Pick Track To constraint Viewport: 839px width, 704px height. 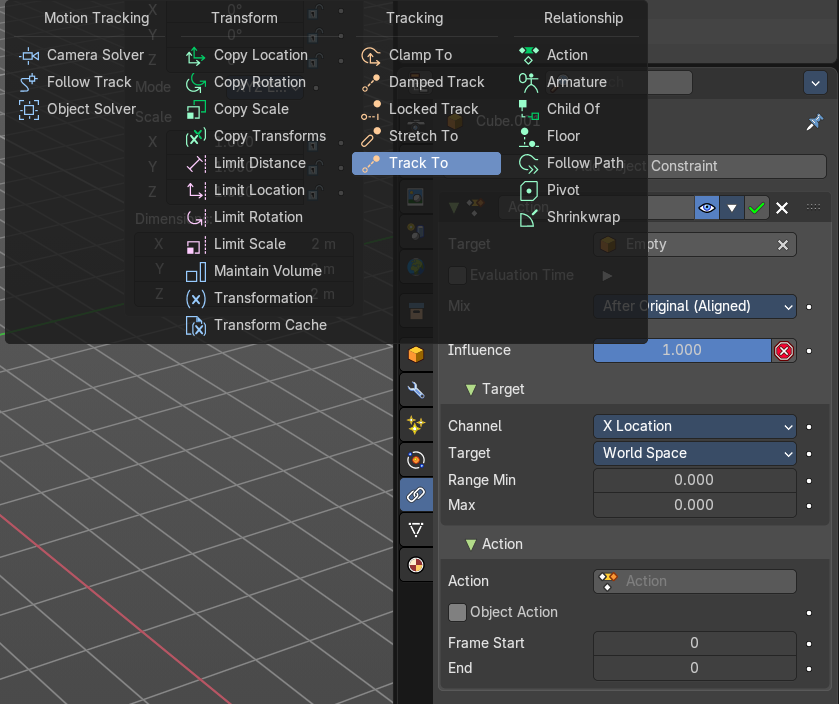[426, 163]
